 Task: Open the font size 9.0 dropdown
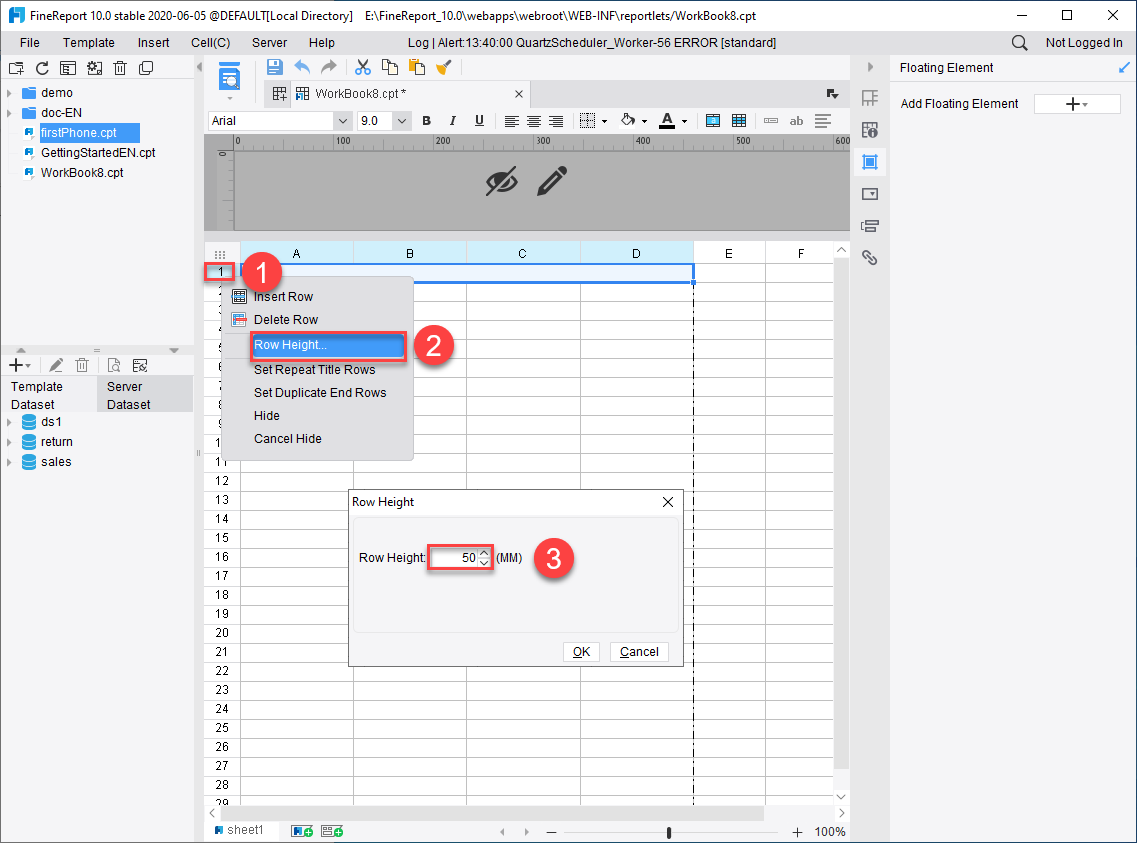(x=402, y=121)
